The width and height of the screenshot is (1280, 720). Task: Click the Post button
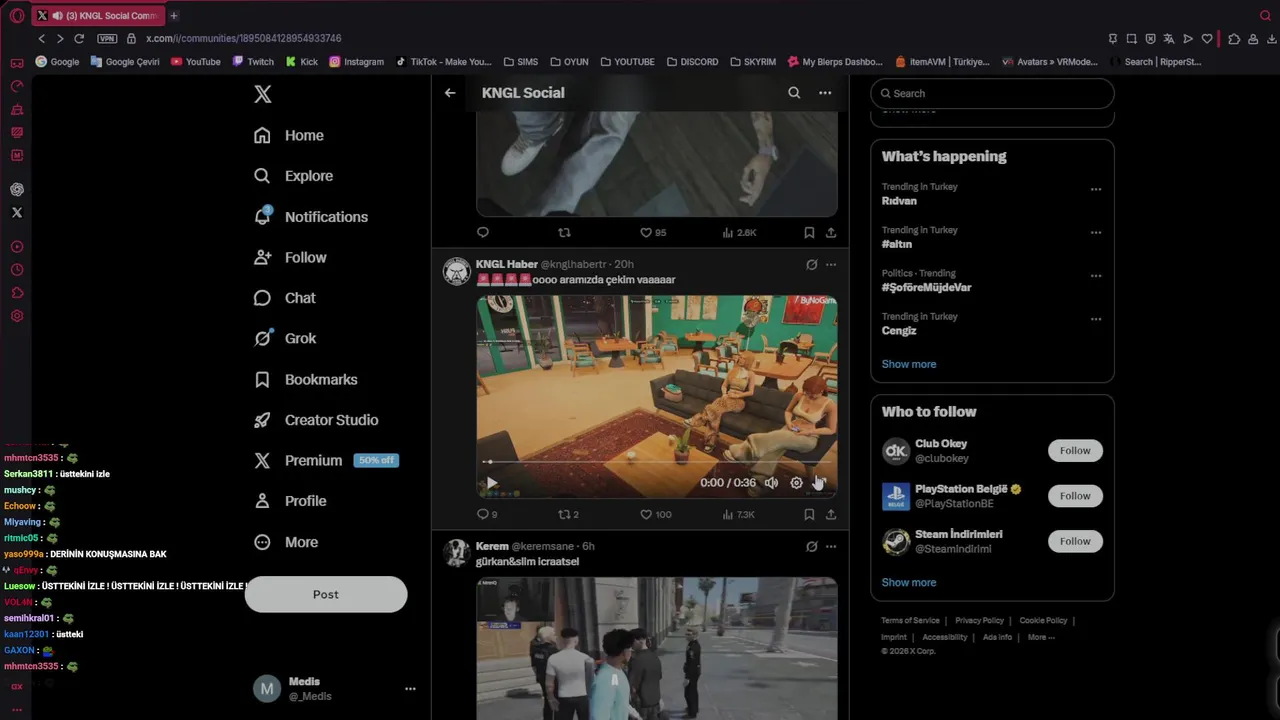point(326,594)
